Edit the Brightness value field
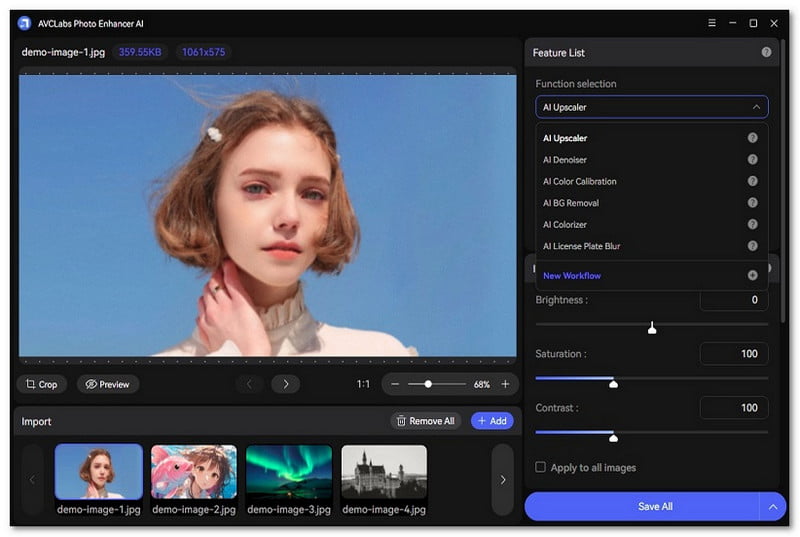Image resolution: width=800 pixels, height=537 pixels. click(734, 300)
